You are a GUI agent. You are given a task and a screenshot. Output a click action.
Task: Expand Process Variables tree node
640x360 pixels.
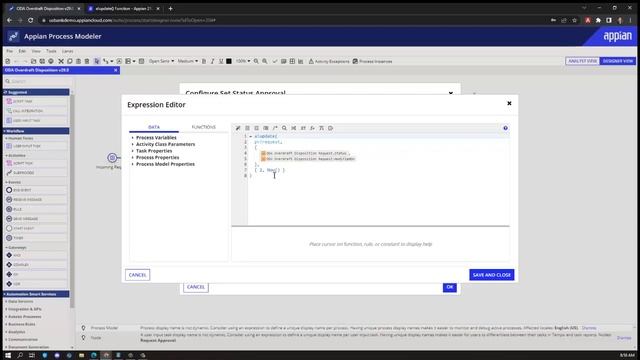(133, 138)
